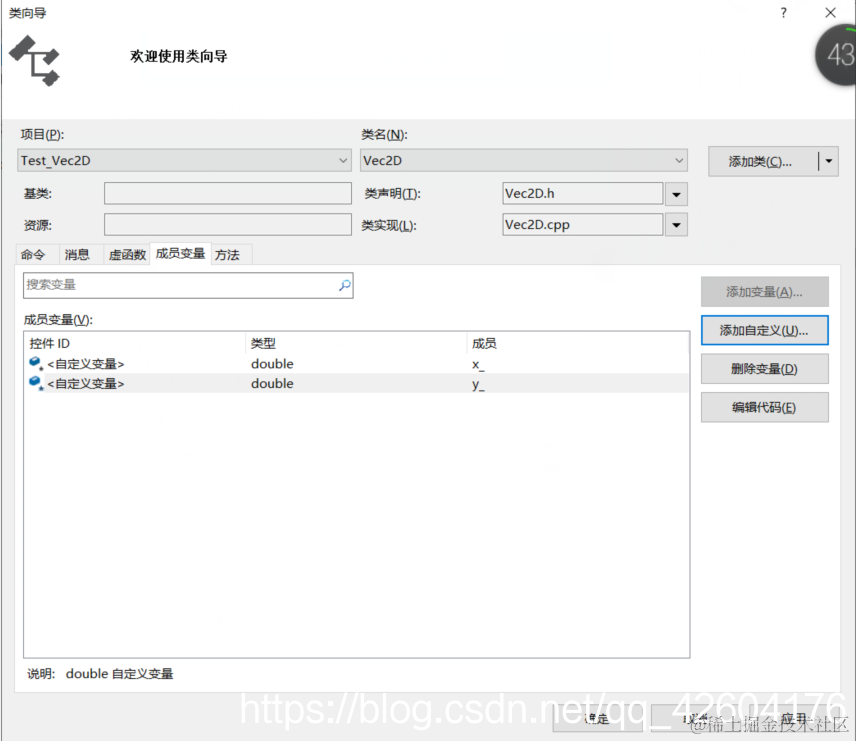Click the 确定 button at the bottom
Image resolution: width=856 pixels, height=741 pixels.
click(x=597, y=719)
